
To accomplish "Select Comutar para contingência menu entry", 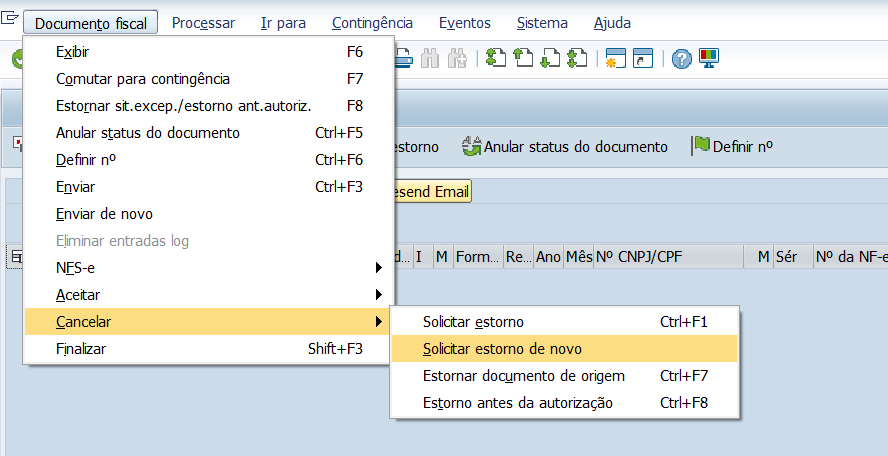I will pyautogui.click(x=208, y=79).
